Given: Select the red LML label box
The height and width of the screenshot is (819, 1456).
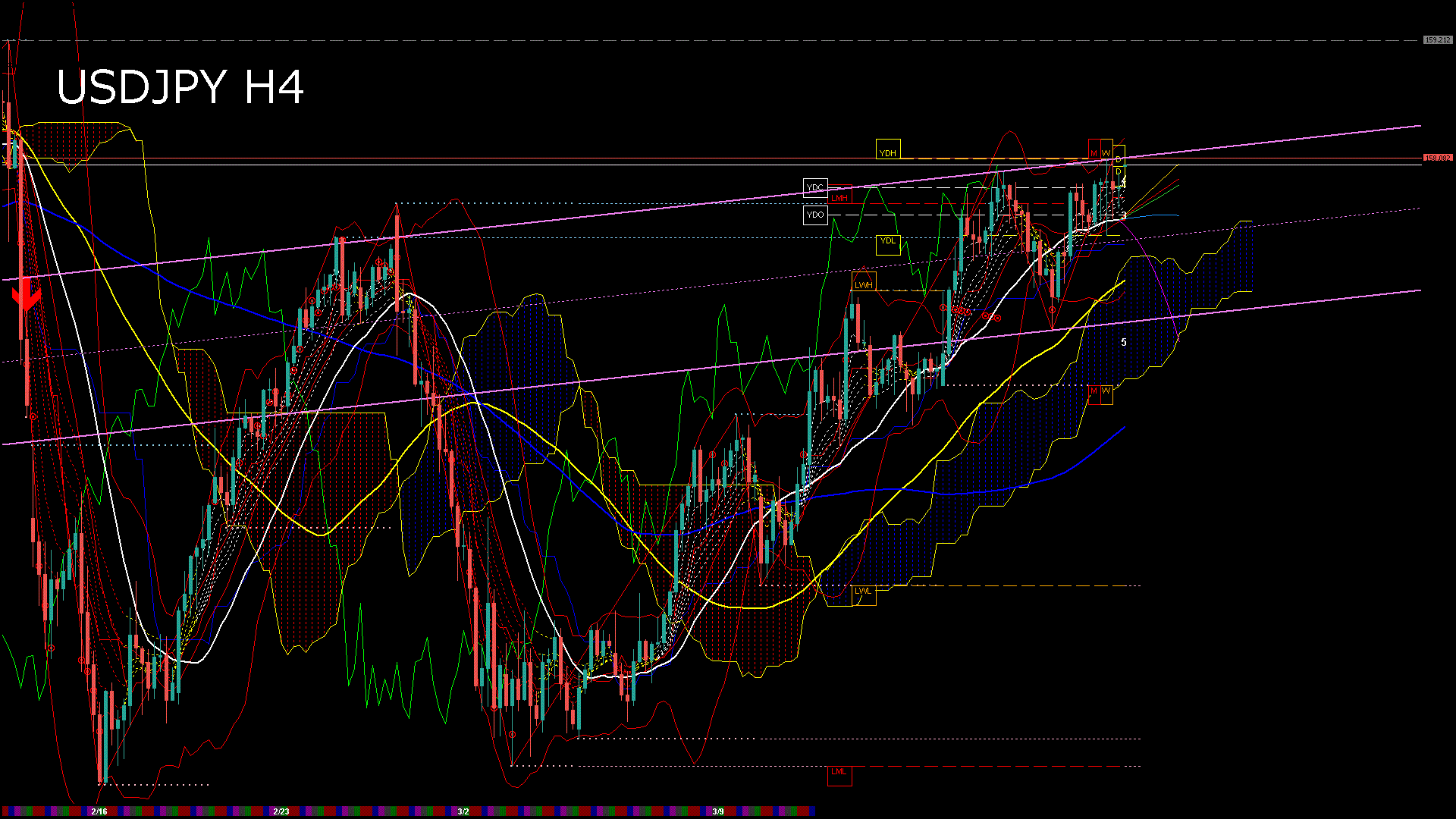Looking at the screenshot, I should click(x=839, y=775).
